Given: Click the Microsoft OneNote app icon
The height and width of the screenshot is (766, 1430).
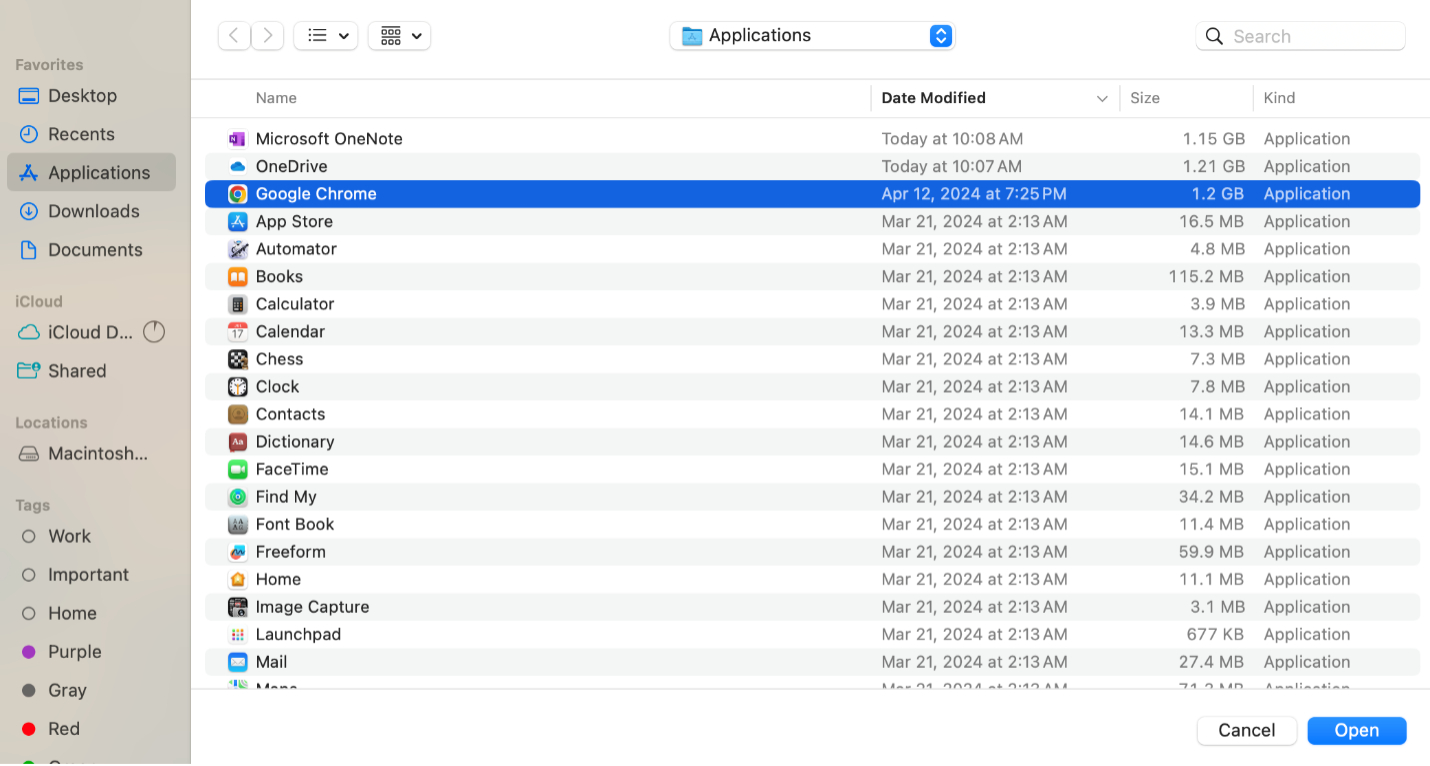Looking at the screenshot, I should coord(237,139).
